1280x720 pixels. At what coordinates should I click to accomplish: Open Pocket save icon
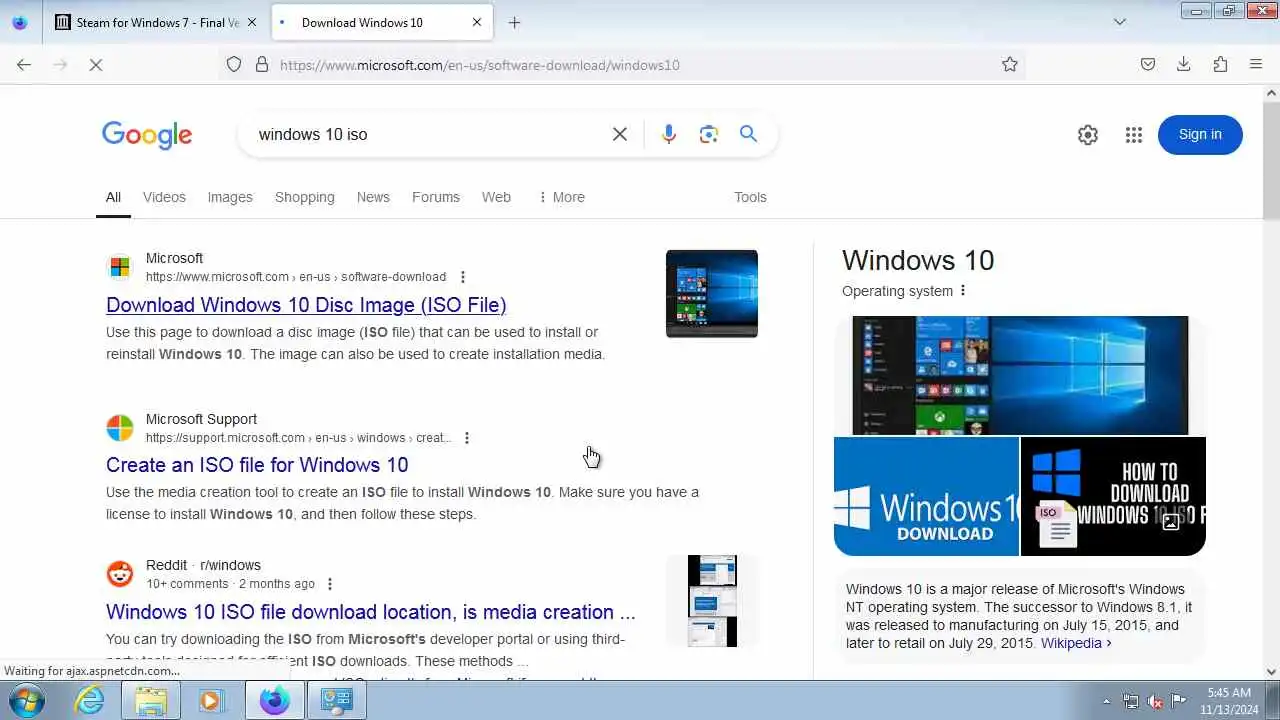pos(1148,64)
